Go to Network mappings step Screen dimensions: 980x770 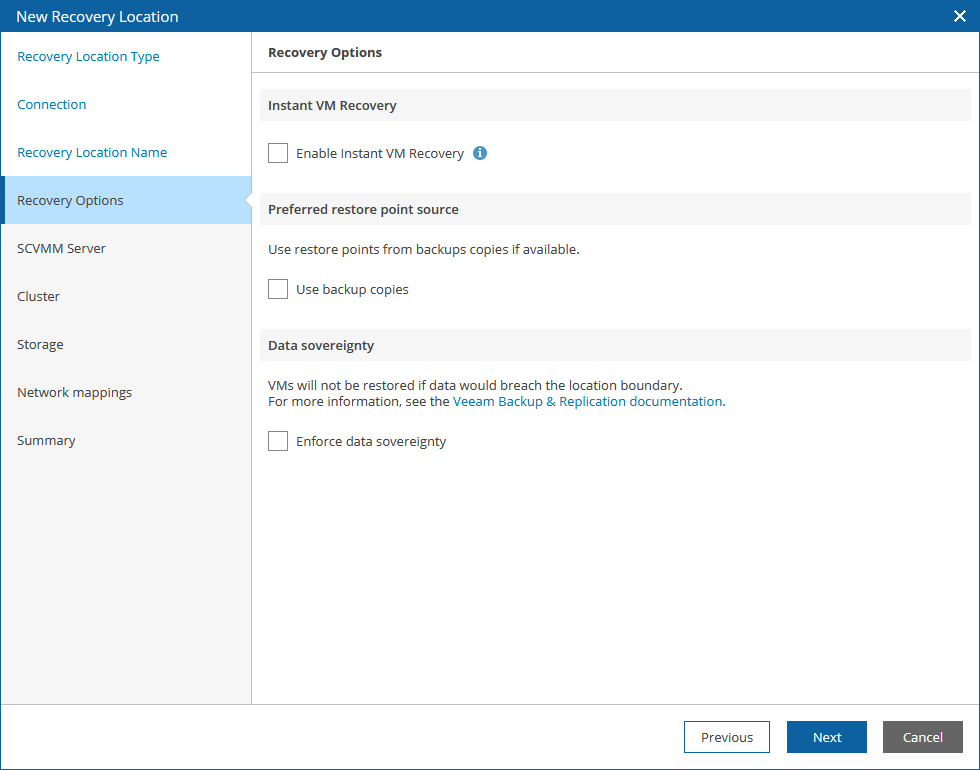(x=74, y=392)
